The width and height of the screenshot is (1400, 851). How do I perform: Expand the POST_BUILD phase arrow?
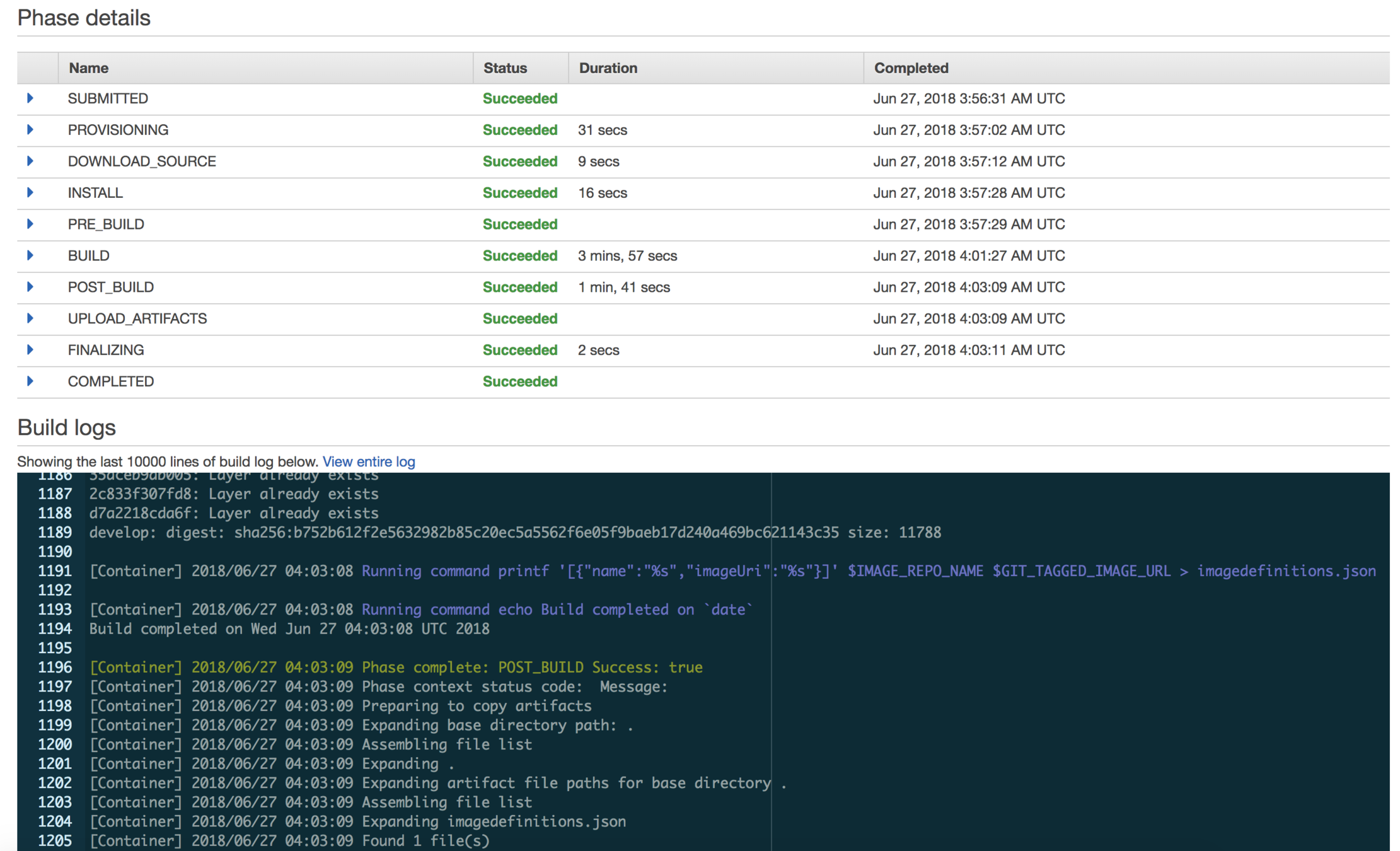point(30,287)
